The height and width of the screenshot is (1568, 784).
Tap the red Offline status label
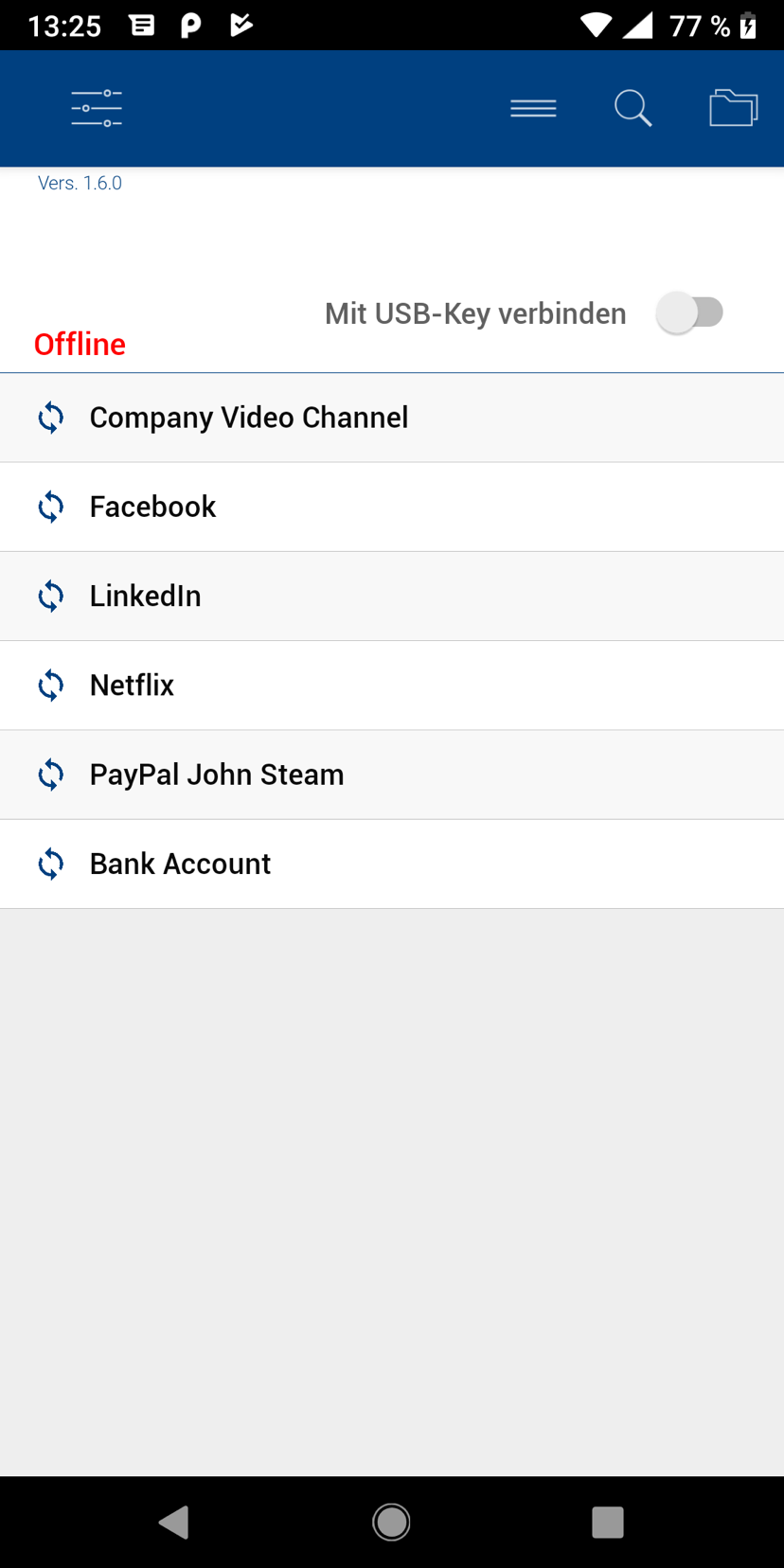coord(80,345)
